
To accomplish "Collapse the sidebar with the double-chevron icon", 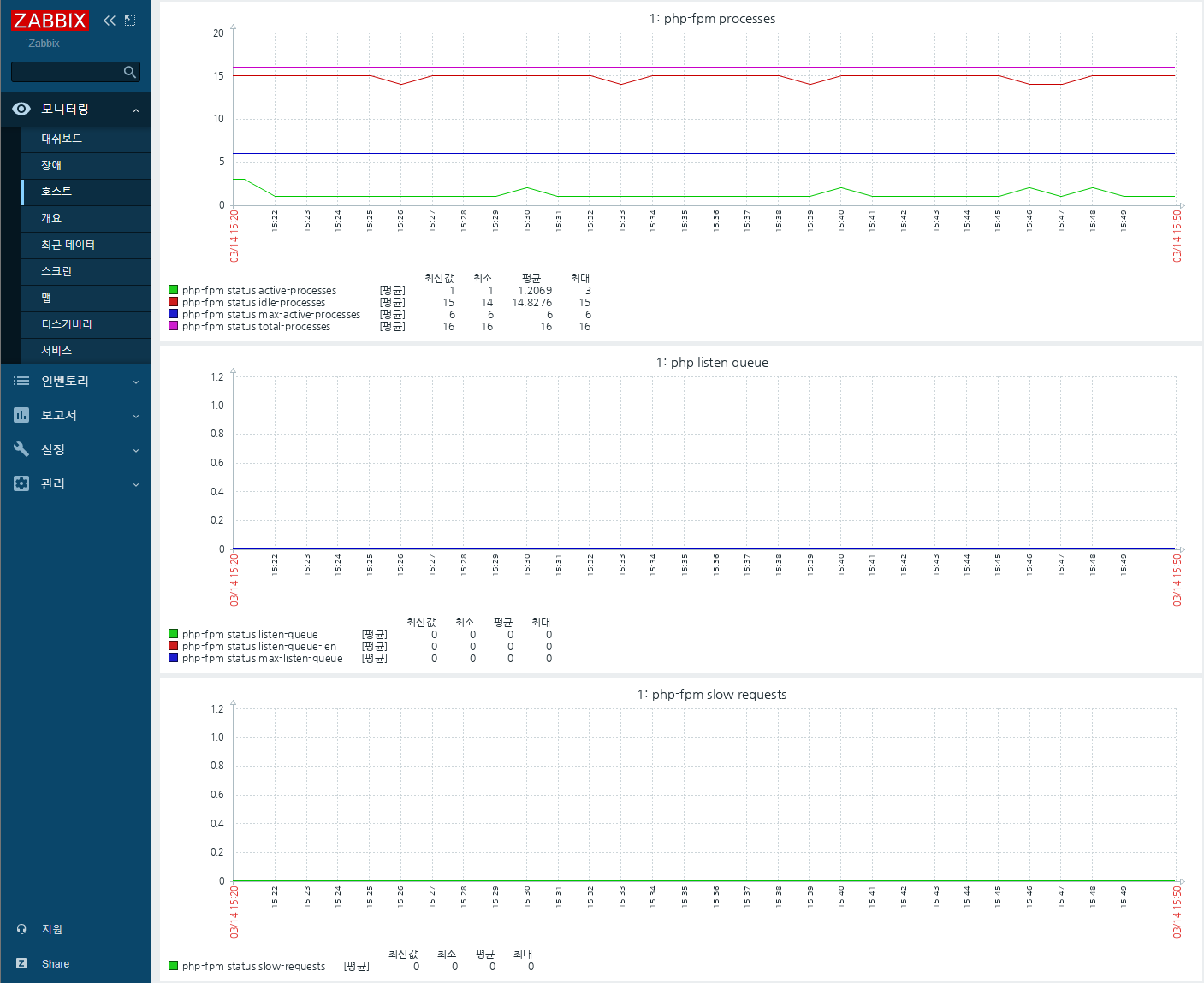I will [108, 20].
